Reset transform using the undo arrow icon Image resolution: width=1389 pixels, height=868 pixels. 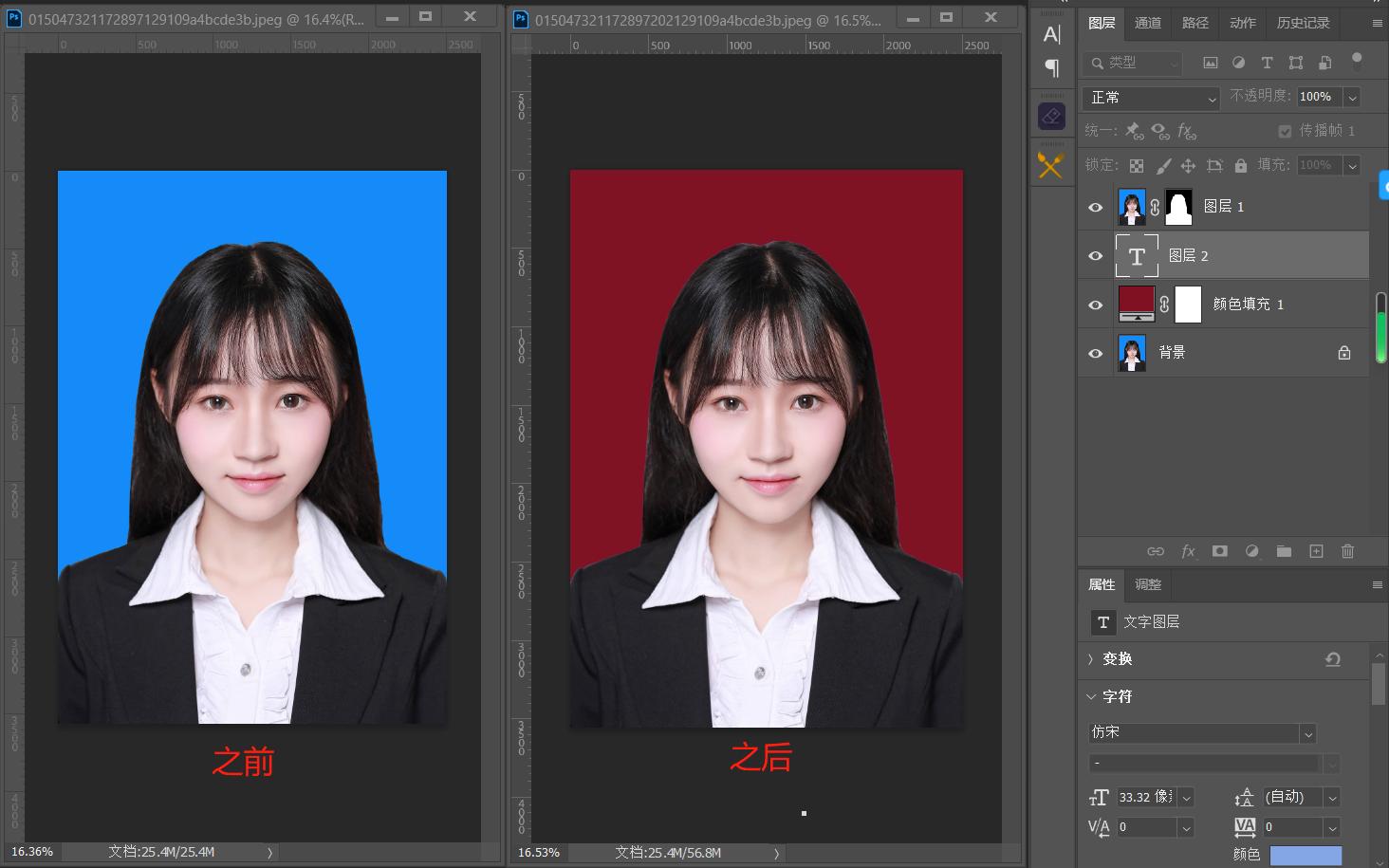click(x=1333, y=659)
